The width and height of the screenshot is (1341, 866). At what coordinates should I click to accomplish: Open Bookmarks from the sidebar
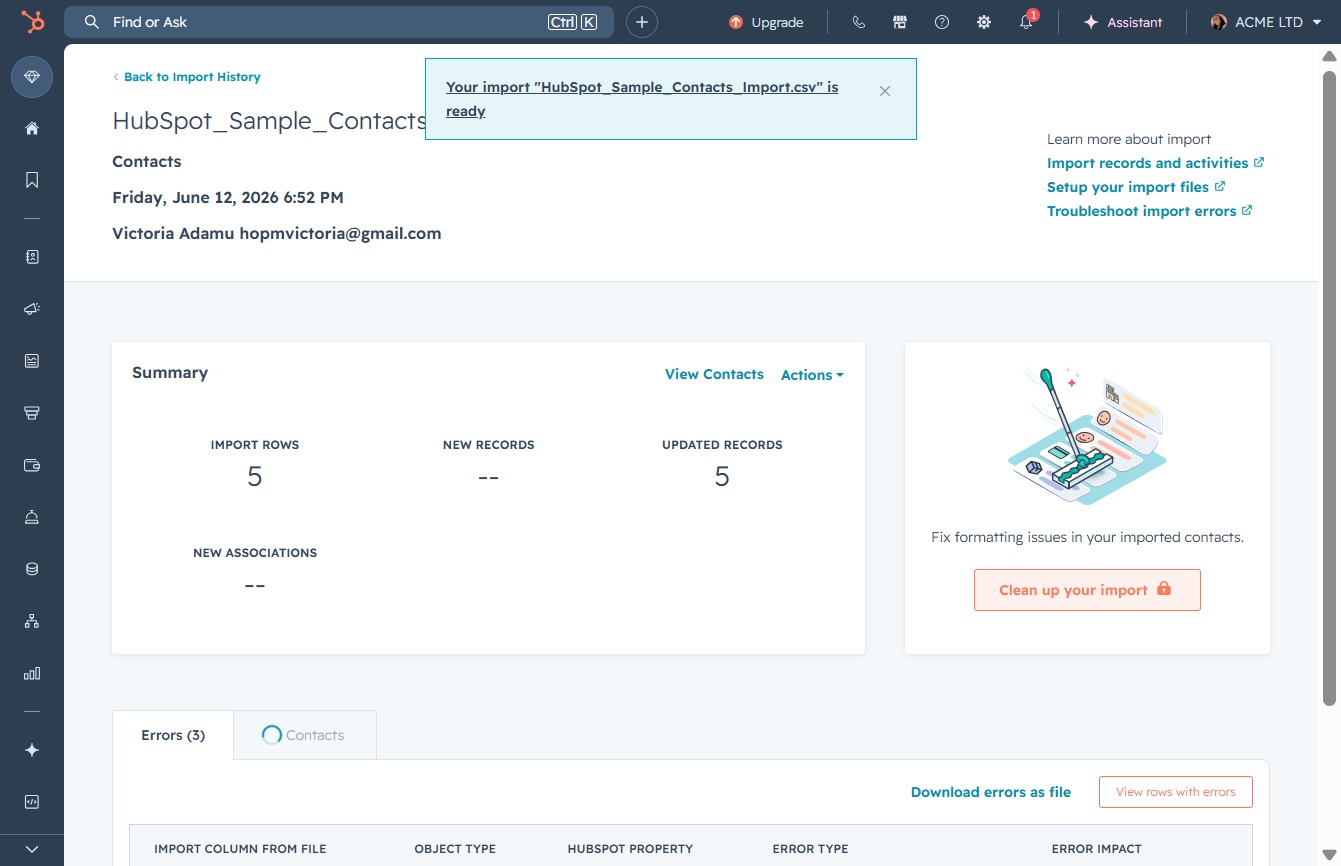pyautogui.click(x=32, y=180)
